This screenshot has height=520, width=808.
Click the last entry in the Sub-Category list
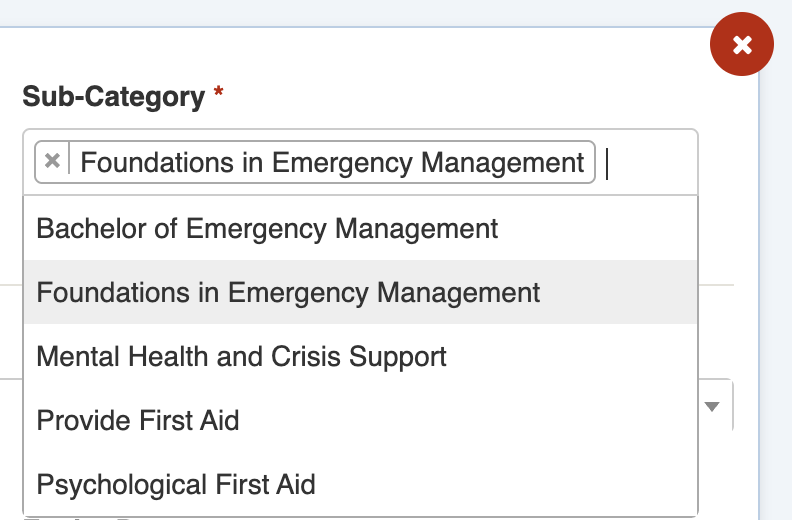point(176,485)
